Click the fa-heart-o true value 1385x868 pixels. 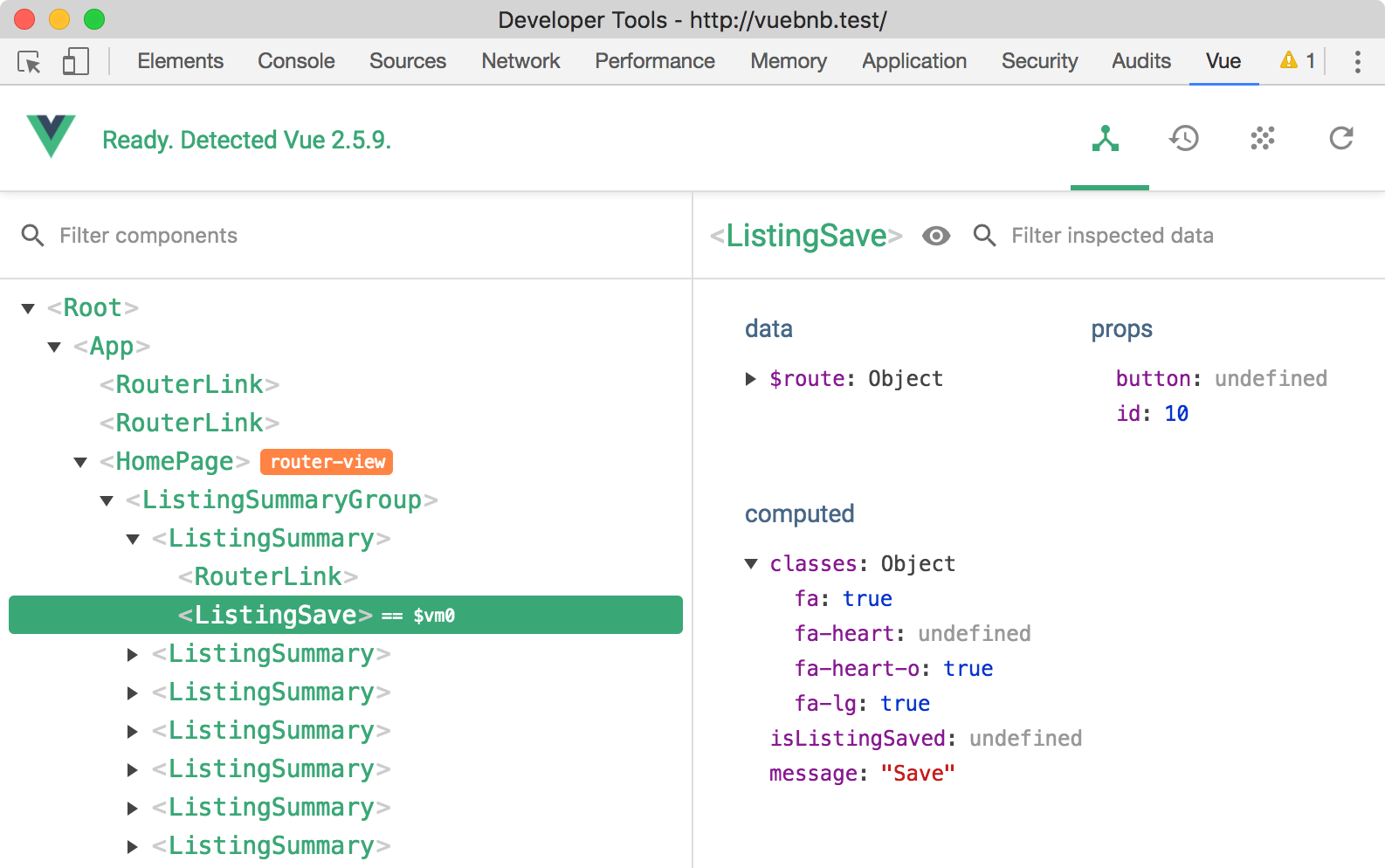pyautogui.click(x=968, y=669)
